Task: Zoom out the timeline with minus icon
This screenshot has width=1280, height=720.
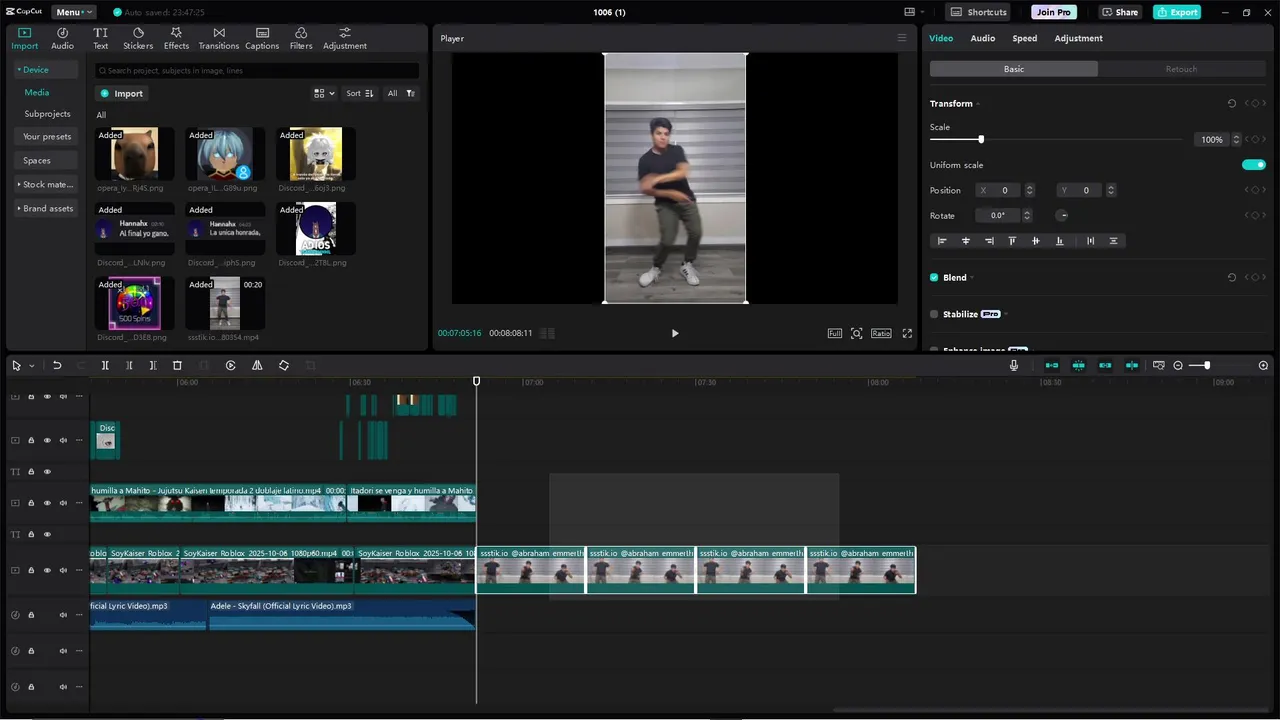Action: (1178, 365)
